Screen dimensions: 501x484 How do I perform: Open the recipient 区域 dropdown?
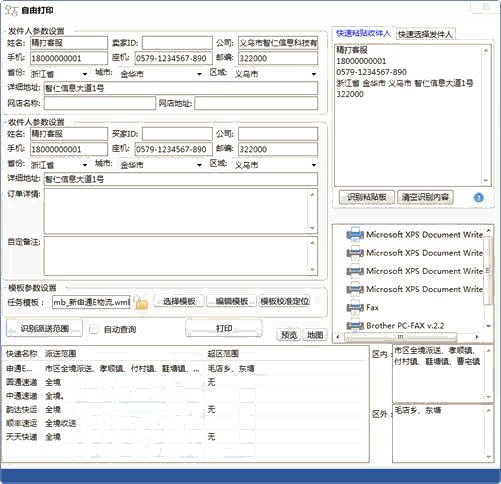tap(275, 165)
